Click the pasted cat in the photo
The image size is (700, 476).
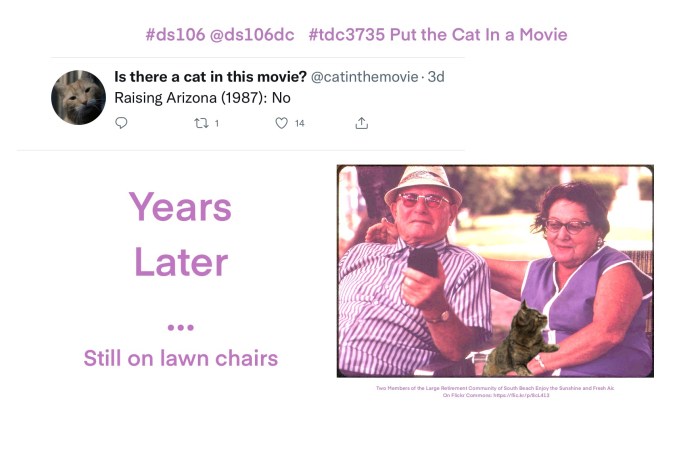[521, 339]
